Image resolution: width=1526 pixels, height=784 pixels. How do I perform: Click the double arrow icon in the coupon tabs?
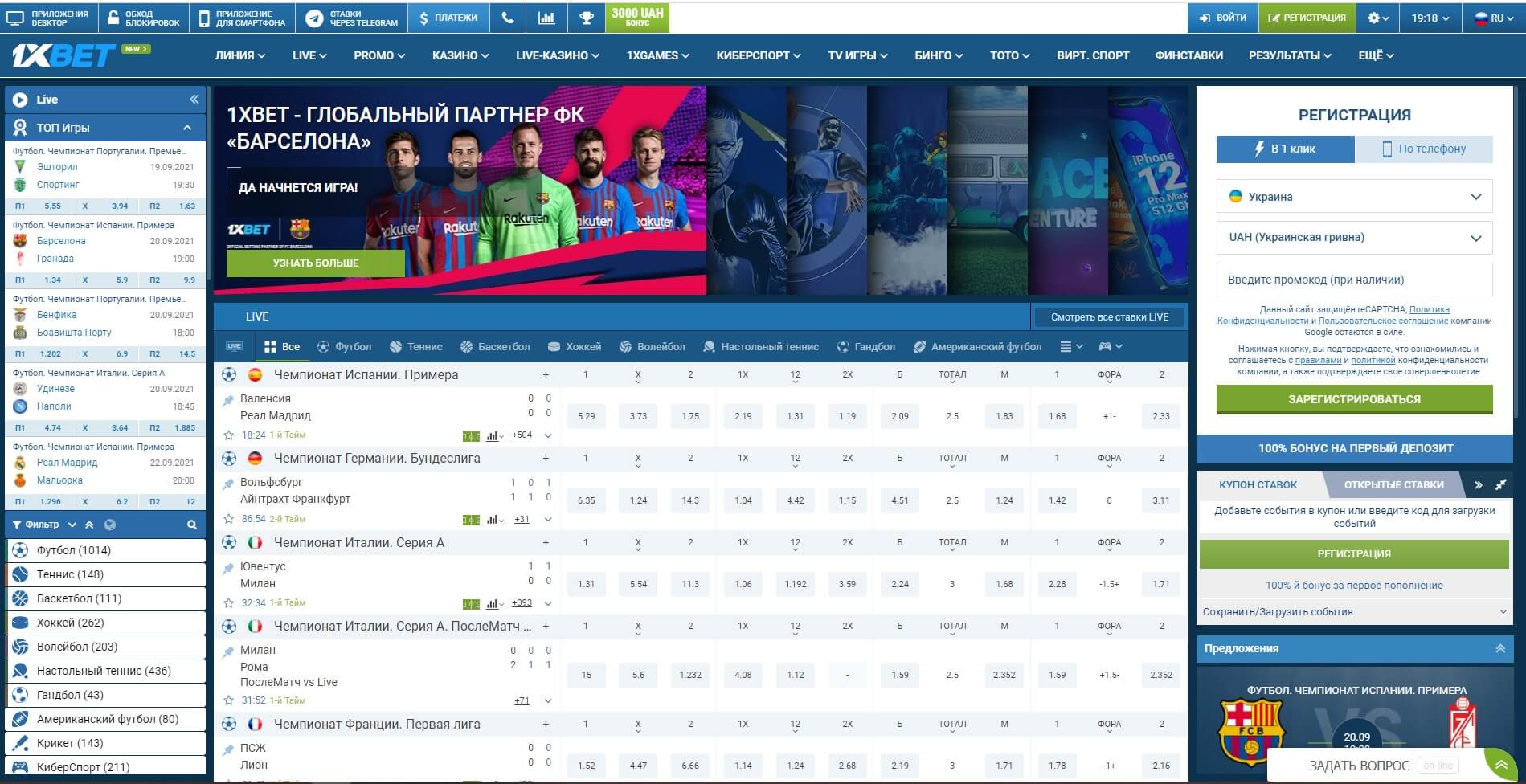[1479, 484]
